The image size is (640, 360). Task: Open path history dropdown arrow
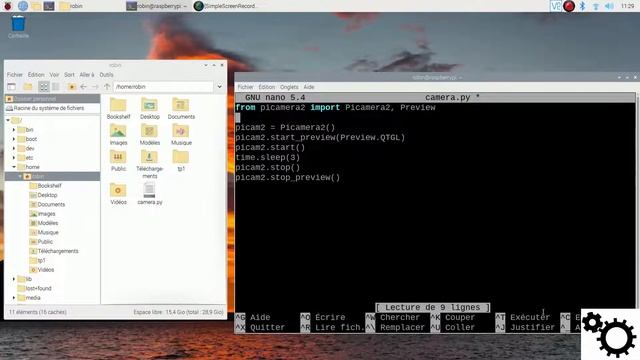(219, 87)
